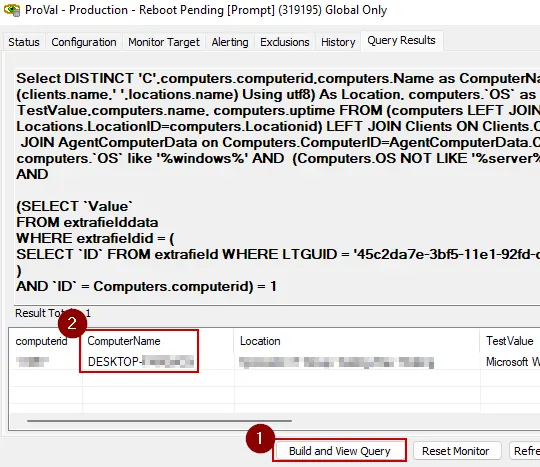
Task: Select the Query Results tab
Action: (x=401, y=41)
